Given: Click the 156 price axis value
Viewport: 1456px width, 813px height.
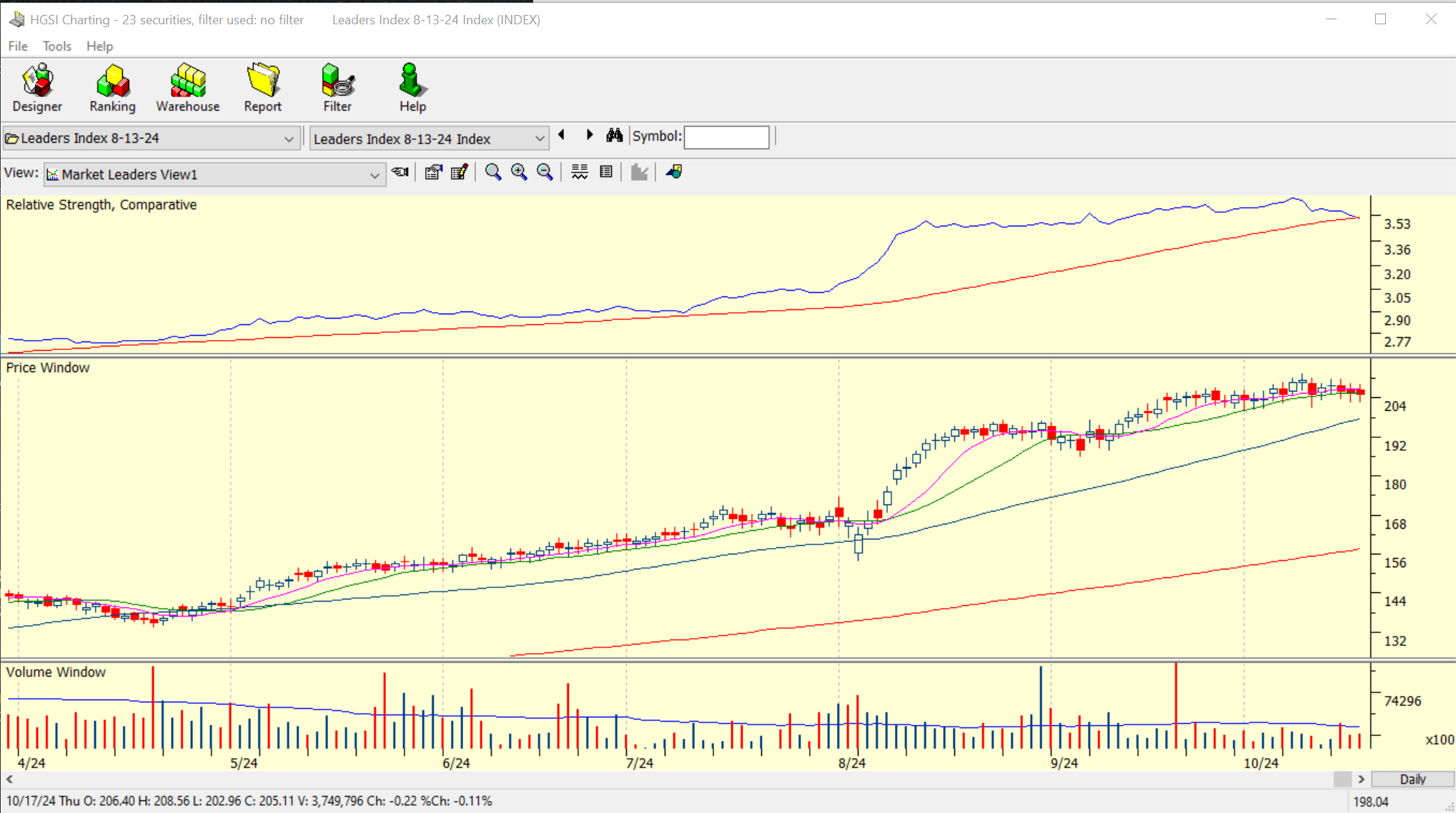Looking at the screenshot, I should (1395, 563).
